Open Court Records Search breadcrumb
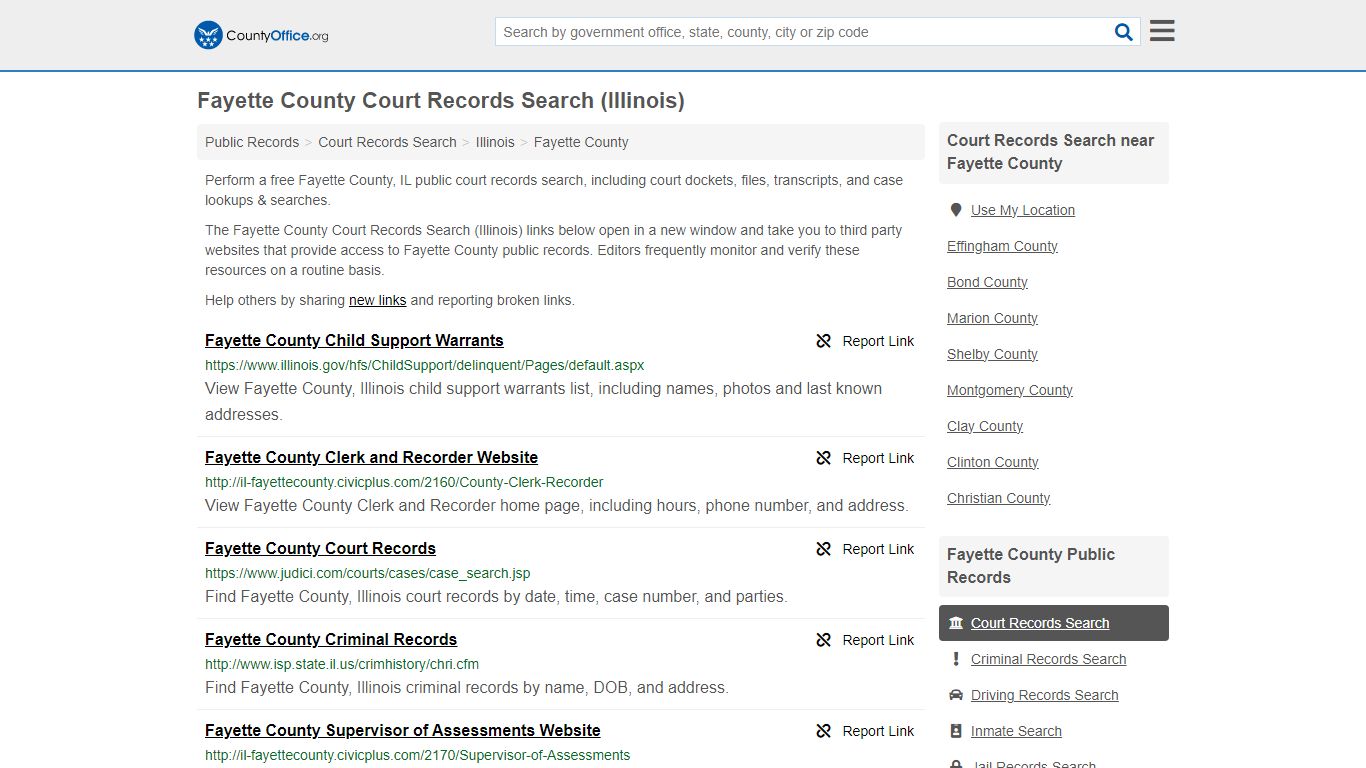 coord(387,142)
